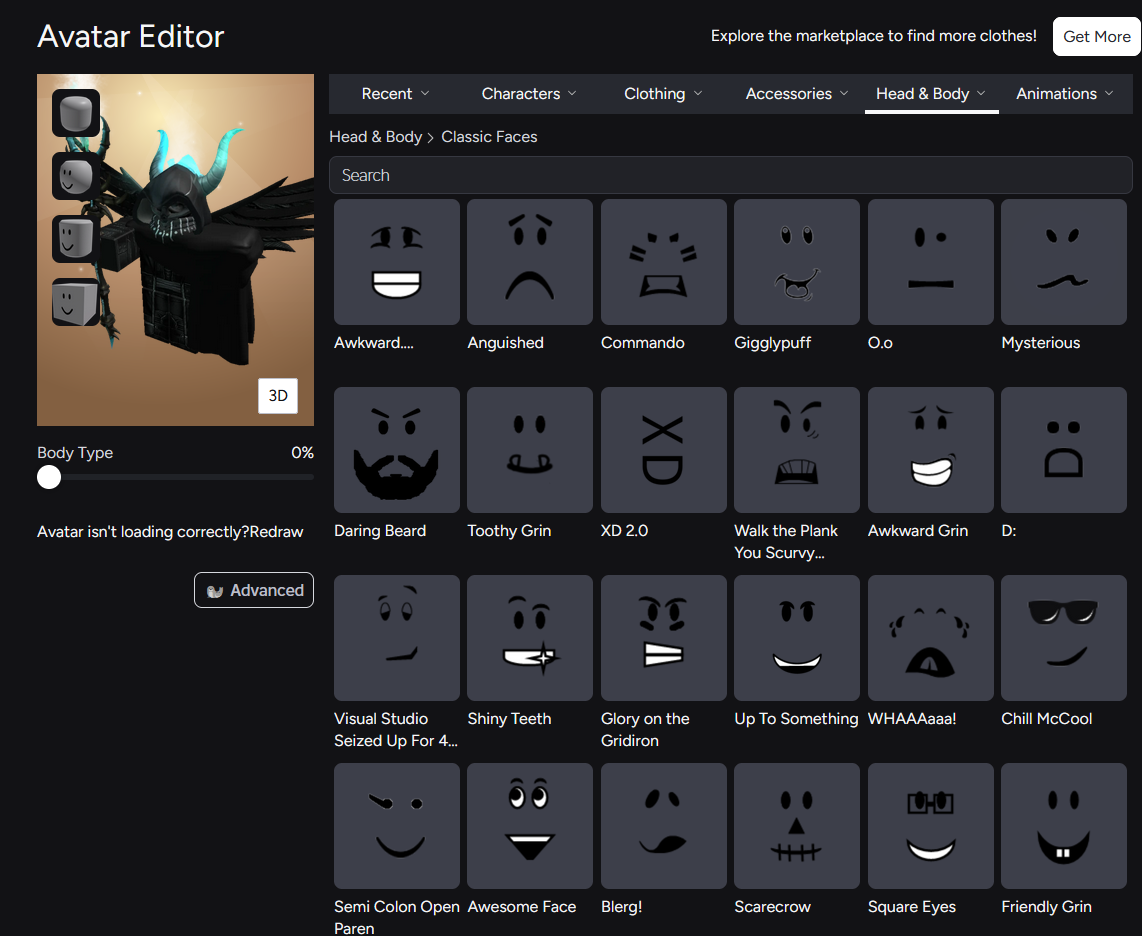Choose the XD 2.0 face
1142x936 pixels.
(x=663, y=449)
